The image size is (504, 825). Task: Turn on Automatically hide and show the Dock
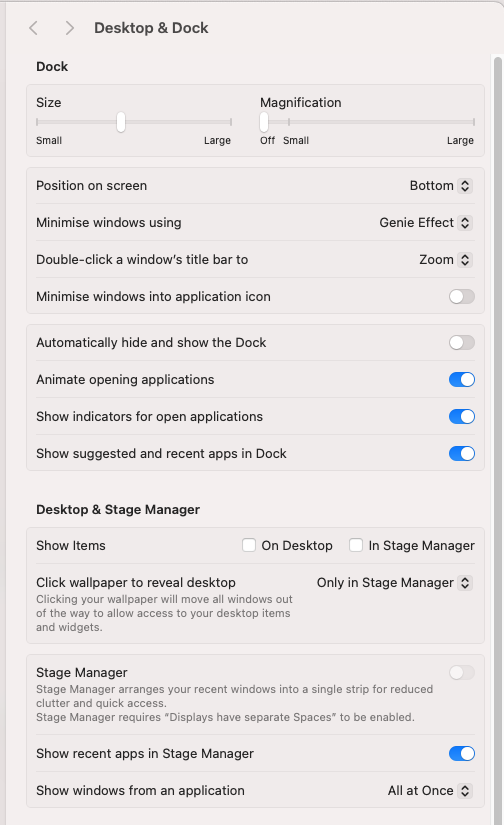(462, 343)
